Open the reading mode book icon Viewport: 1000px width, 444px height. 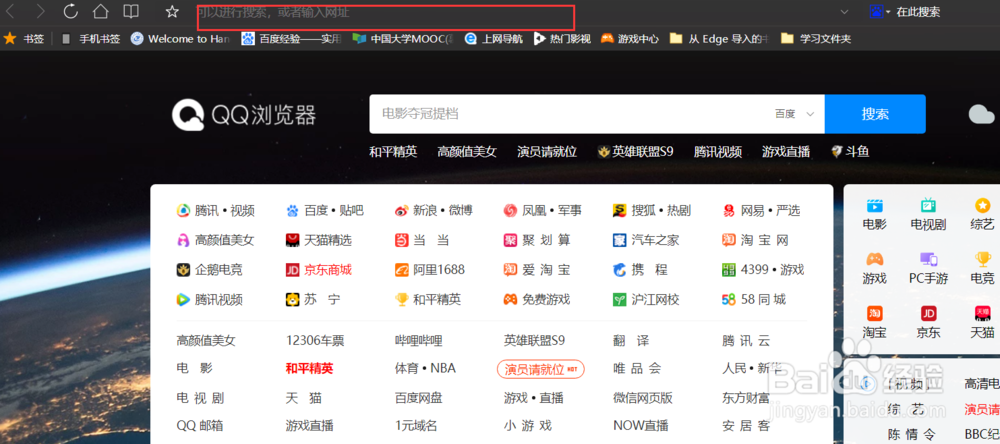pos(131,11)
